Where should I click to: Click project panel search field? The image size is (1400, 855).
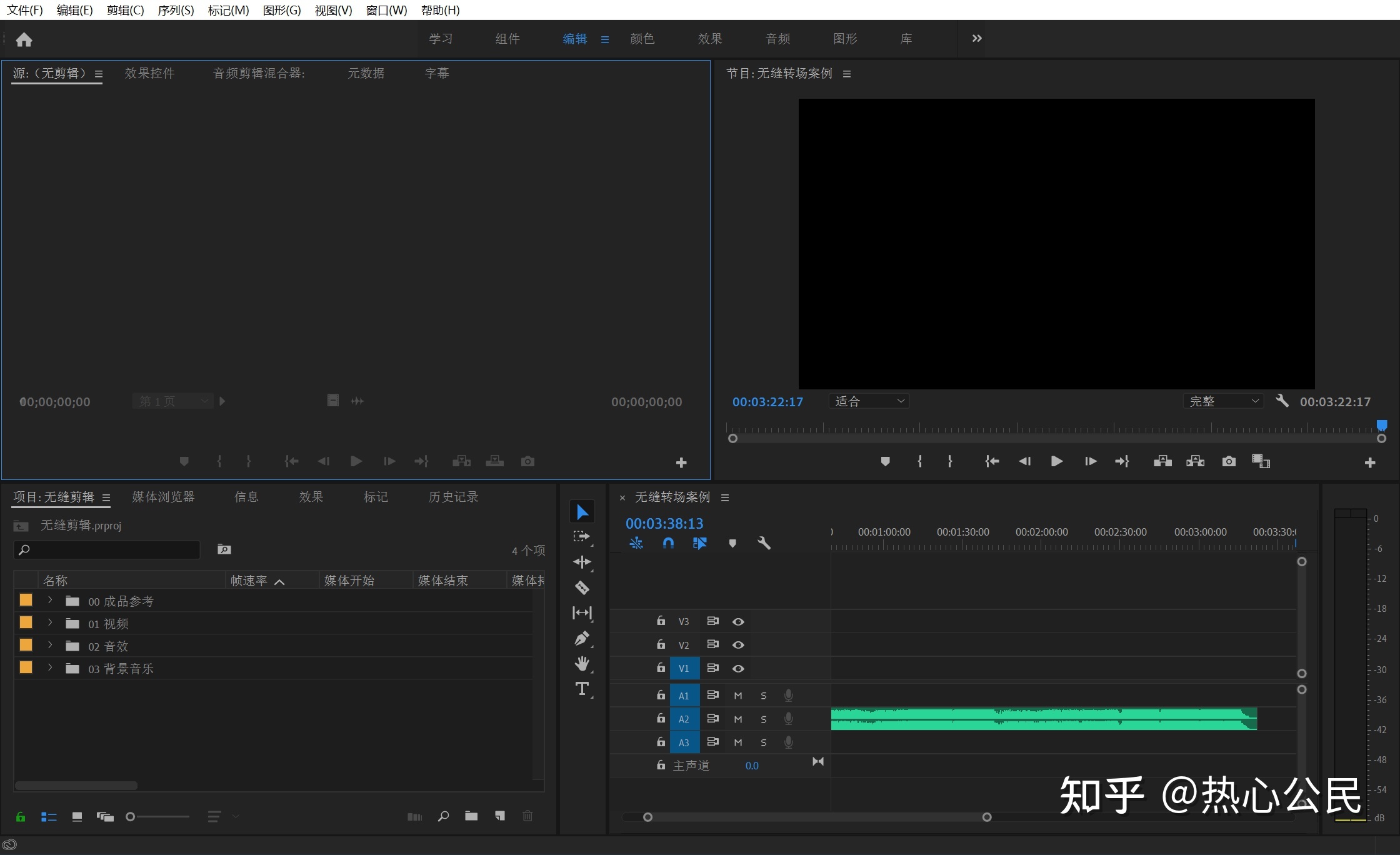pyautogui.click(x=107, y=550)
